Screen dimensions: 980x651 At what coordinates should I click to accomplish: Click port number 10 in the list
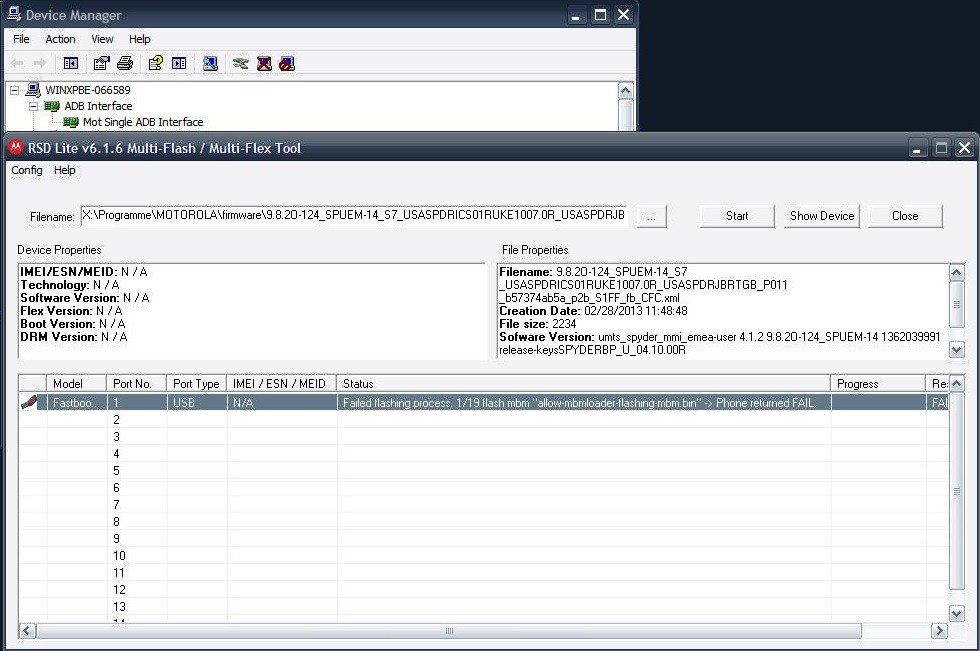(x=119, y=555)
